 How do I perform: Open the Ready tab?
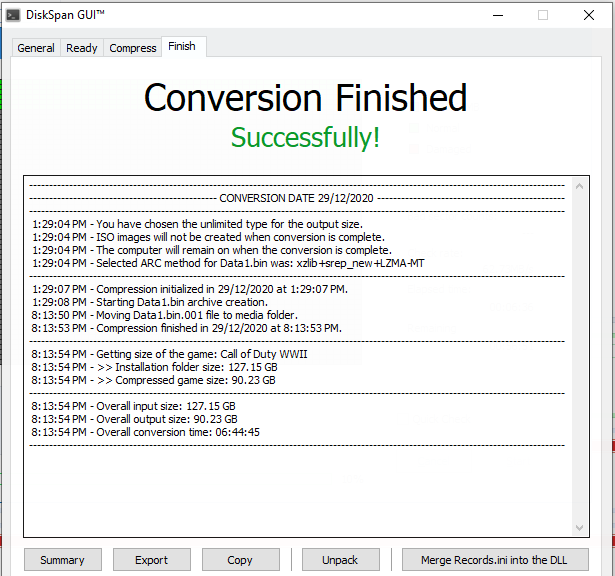(82, 48)
